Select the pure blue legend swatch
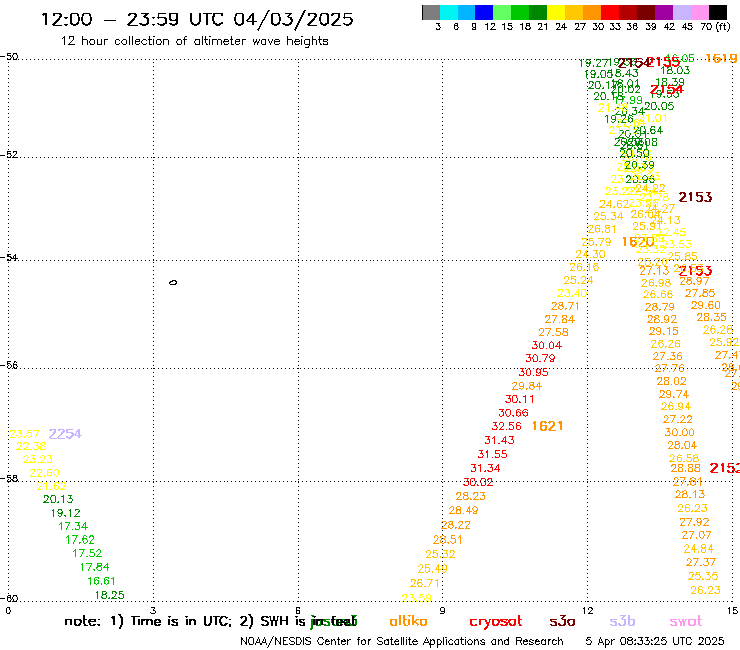Screen dimensions: 740x650 pyautogui.click(x=485, y=12)
